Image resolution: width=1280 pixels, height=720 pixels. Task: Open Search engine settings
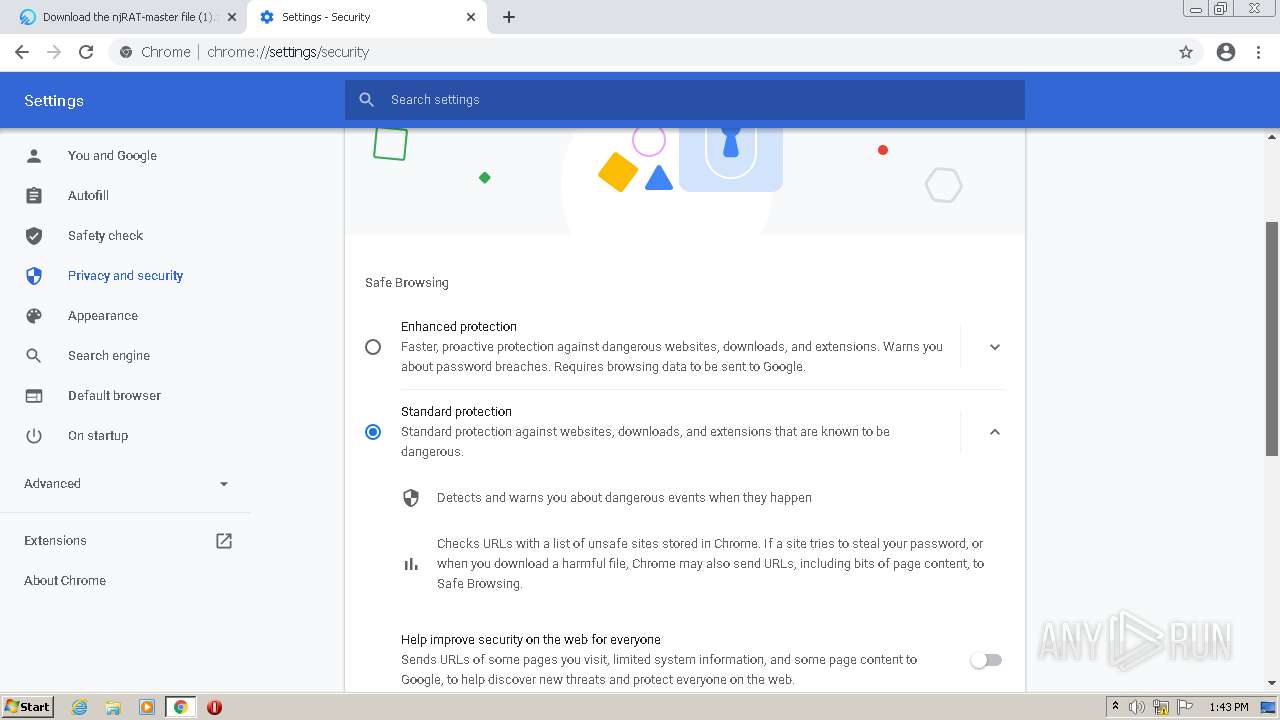click(109, 355)
